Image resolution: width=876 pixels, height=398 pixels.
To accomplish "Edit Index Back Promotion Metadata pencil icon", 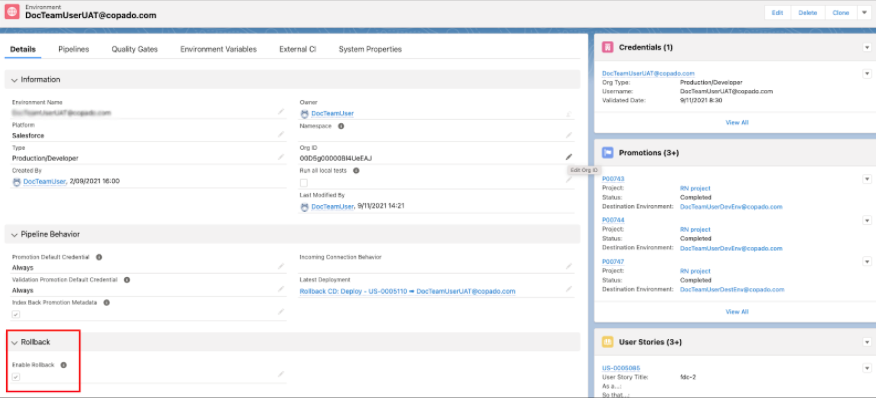I will click(x=281, y=312).
